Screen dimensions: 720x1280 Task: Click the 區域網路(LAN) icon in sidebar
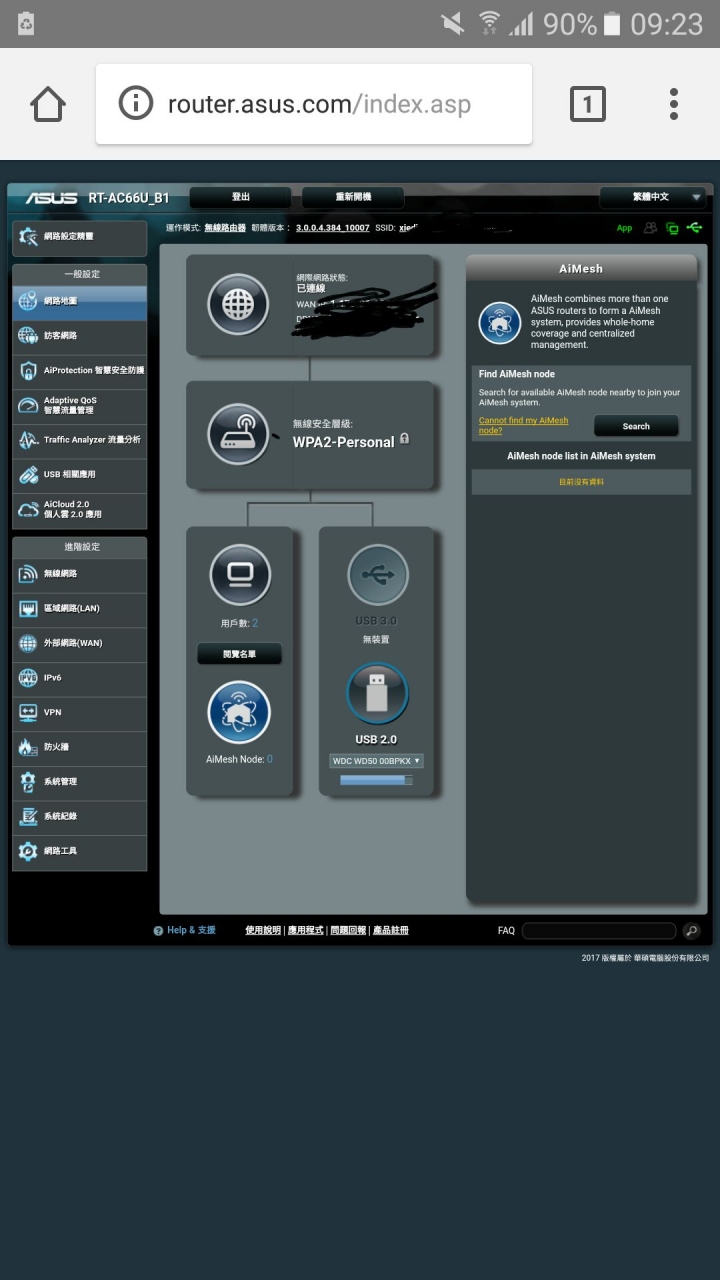click(x=28, y=609)
